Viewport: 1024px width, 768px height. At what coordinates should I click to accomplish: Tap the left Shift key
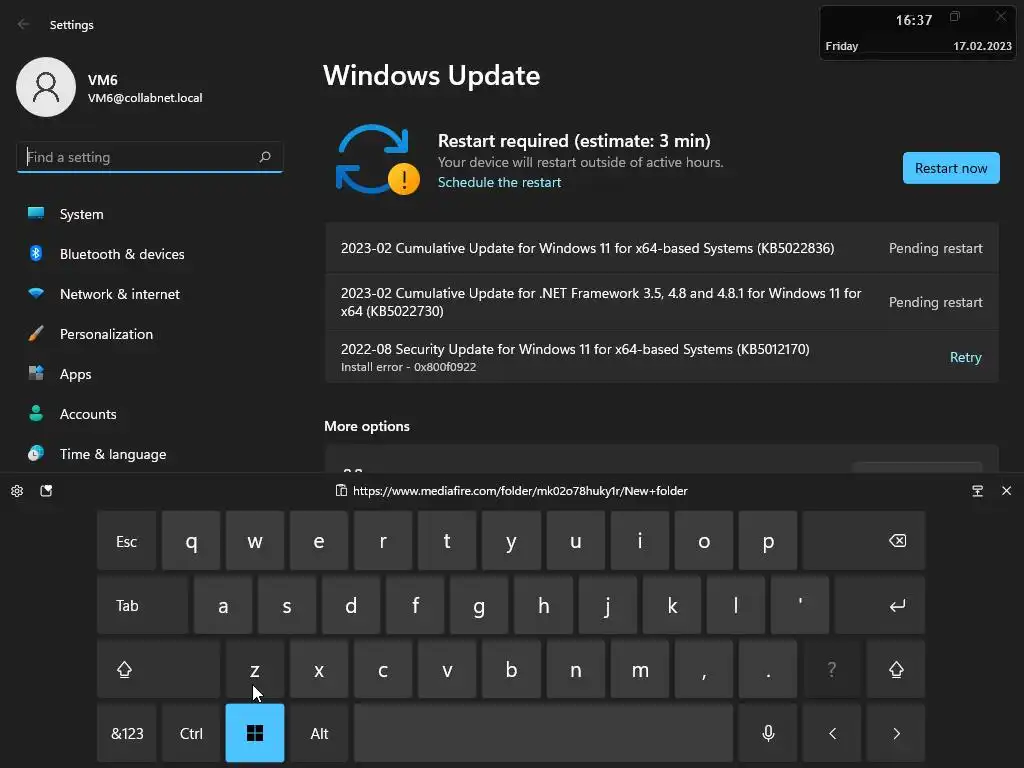(159, 669)
